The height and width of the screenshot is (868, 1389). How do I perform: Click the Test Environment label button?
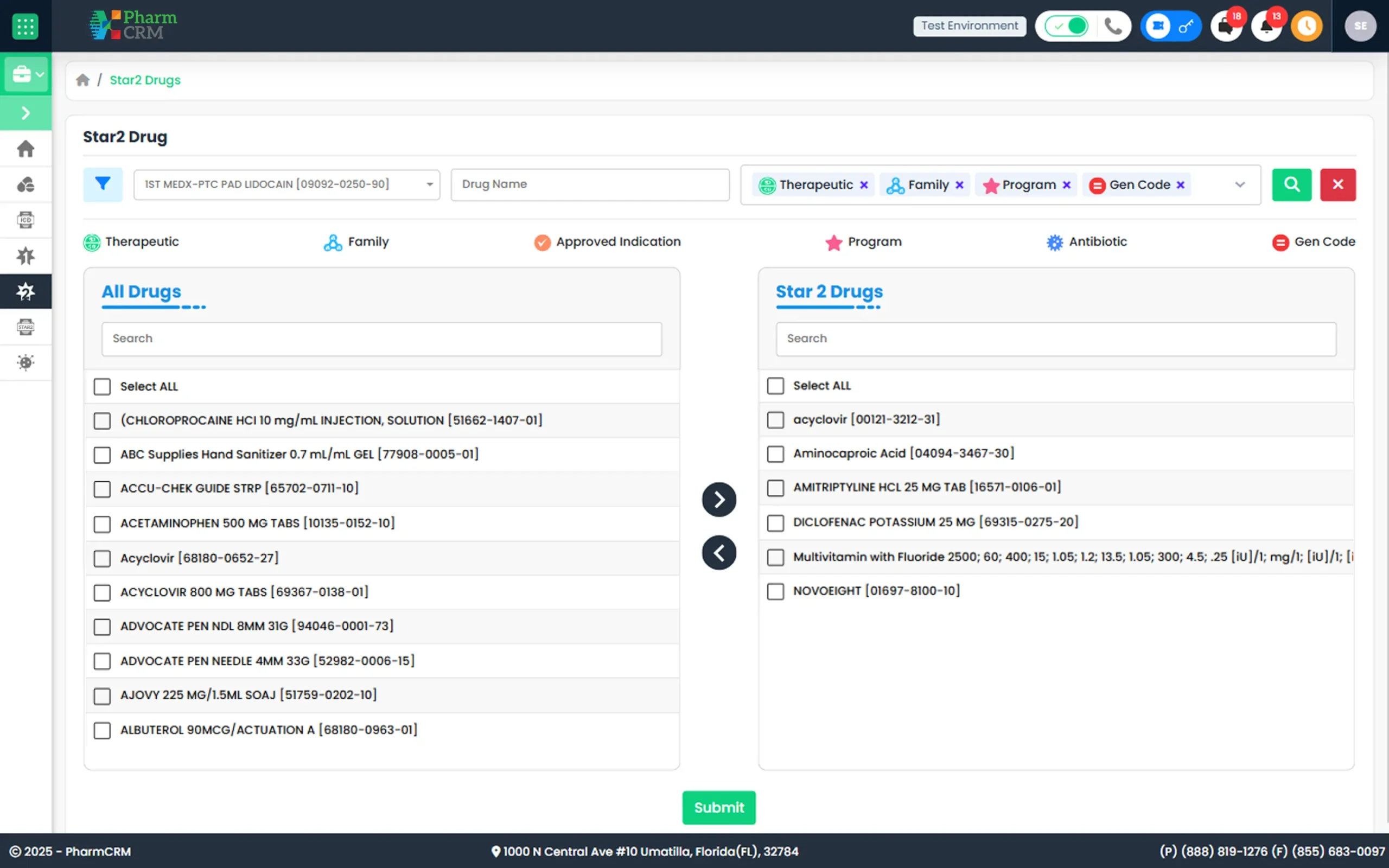pos(970,26)
